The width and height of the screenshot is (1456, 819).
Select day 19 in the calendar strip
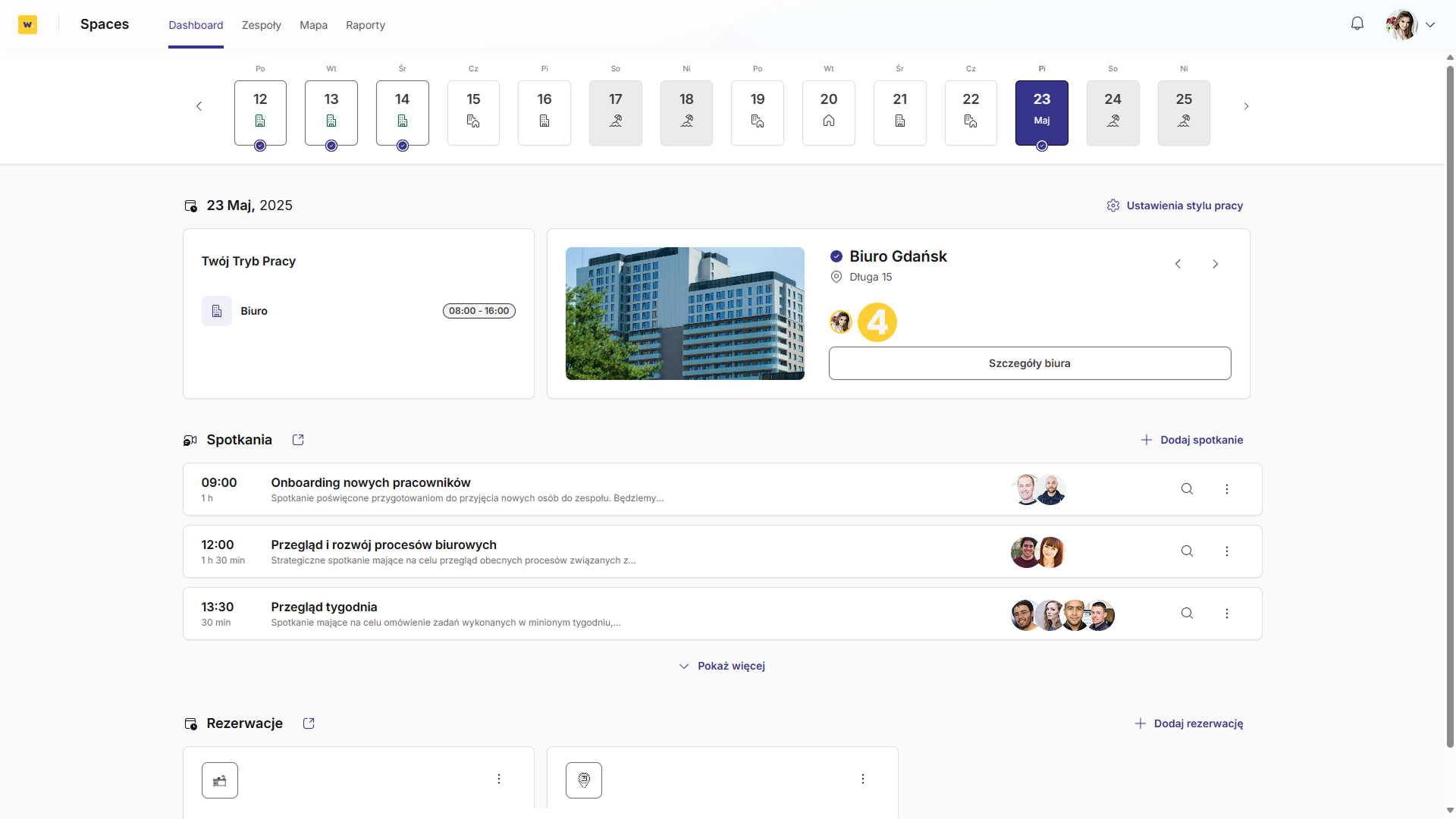[758, 112]
